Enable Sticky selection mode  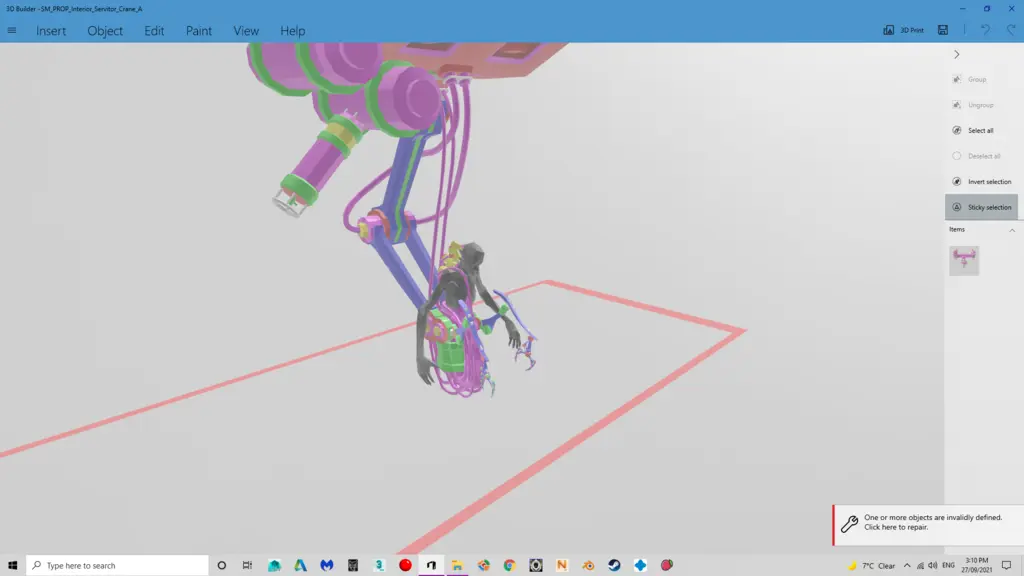[983, 207]
